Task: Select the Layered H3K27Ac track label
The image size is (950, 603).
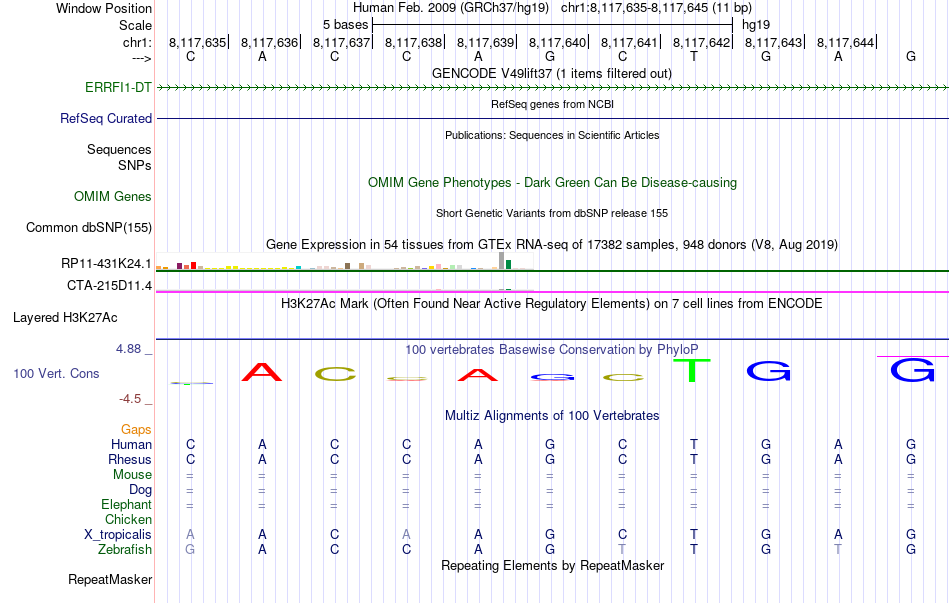Action: (x=65, y=318)
